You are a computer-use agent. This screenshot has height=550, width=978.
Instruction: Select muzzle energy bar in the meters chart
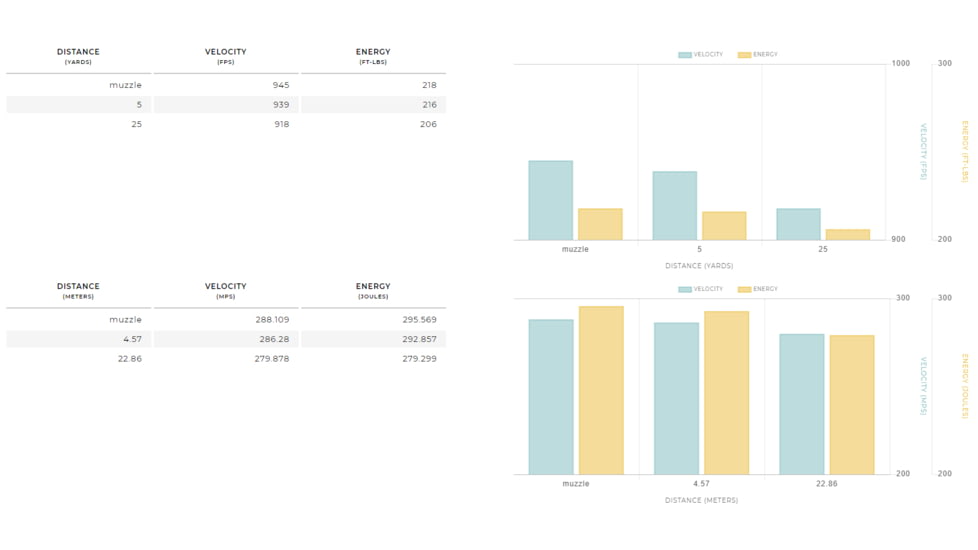(601, 390)
